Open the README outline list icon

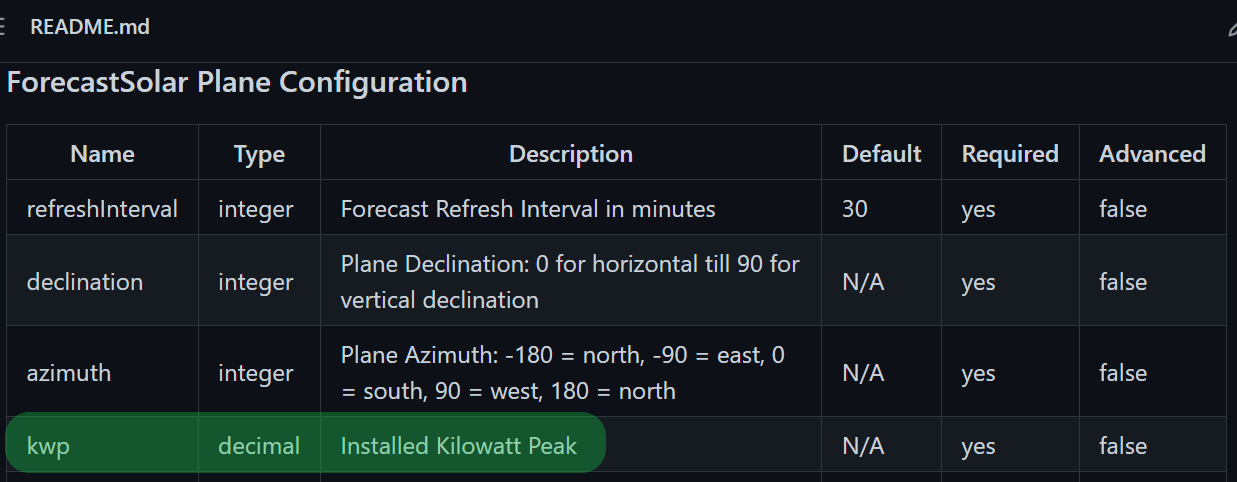click(3, 27)
